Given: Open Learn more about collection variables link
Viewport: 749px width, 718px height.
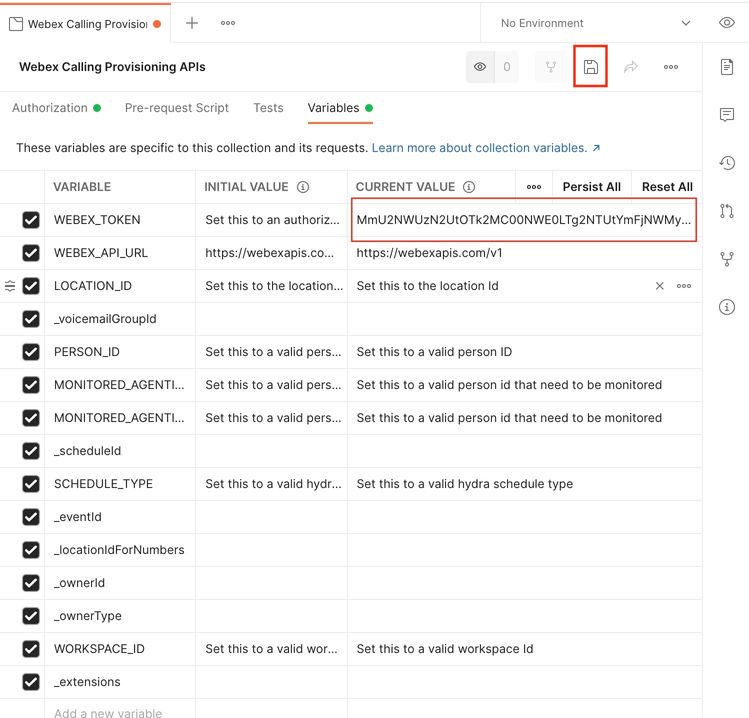Looking at the screenshot, I should [x=485, y=148].
